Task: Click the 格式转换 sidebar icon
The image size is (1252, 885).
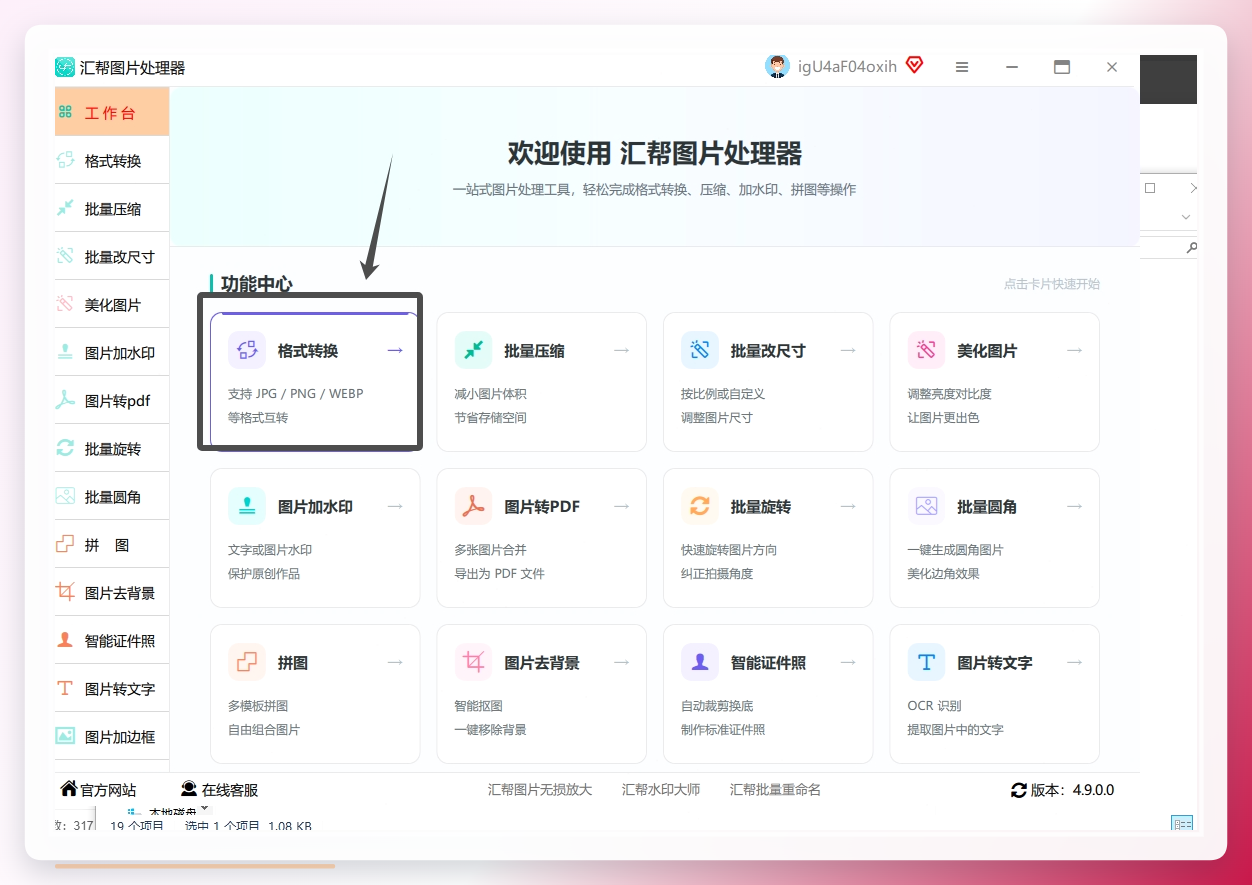Action: [66, 160]
